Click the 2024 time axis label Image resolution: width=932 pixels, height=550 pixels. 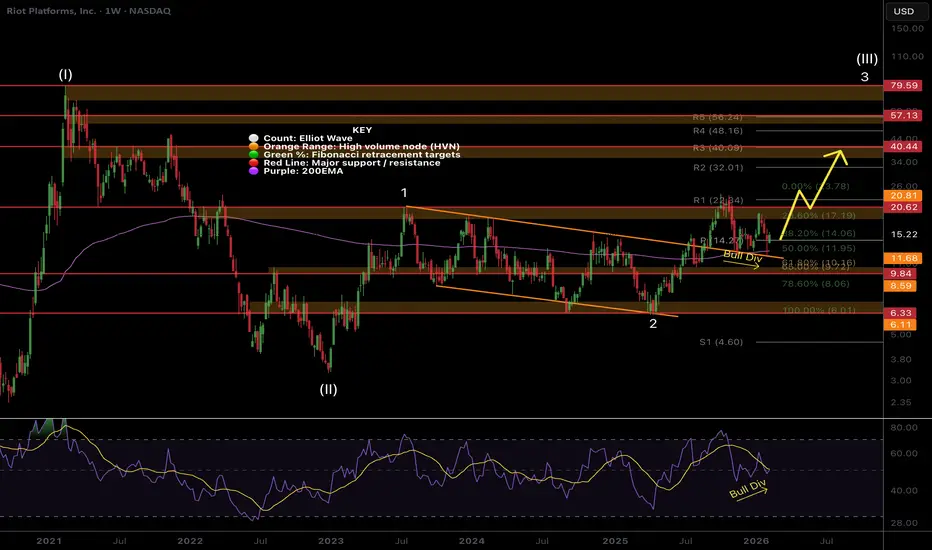click(x=471, y=541)
